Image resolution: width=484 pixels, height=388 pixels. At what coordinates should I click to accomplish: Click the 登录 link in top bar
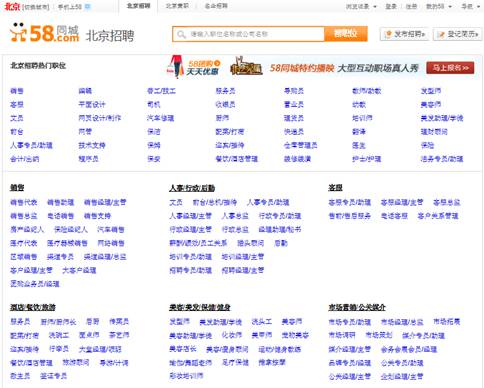tap(390, 6)
